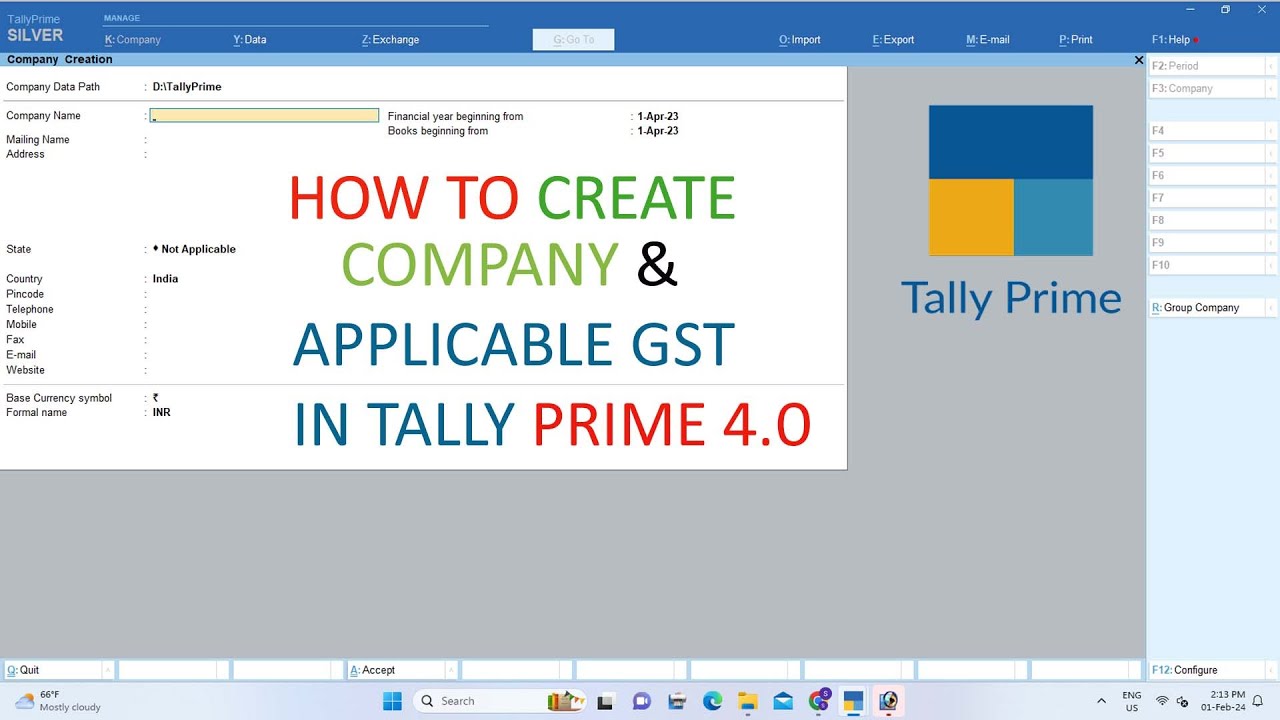The image size is (1280, 720).
Task: Click the F12: Configure button
Action: coord(1206,670)
